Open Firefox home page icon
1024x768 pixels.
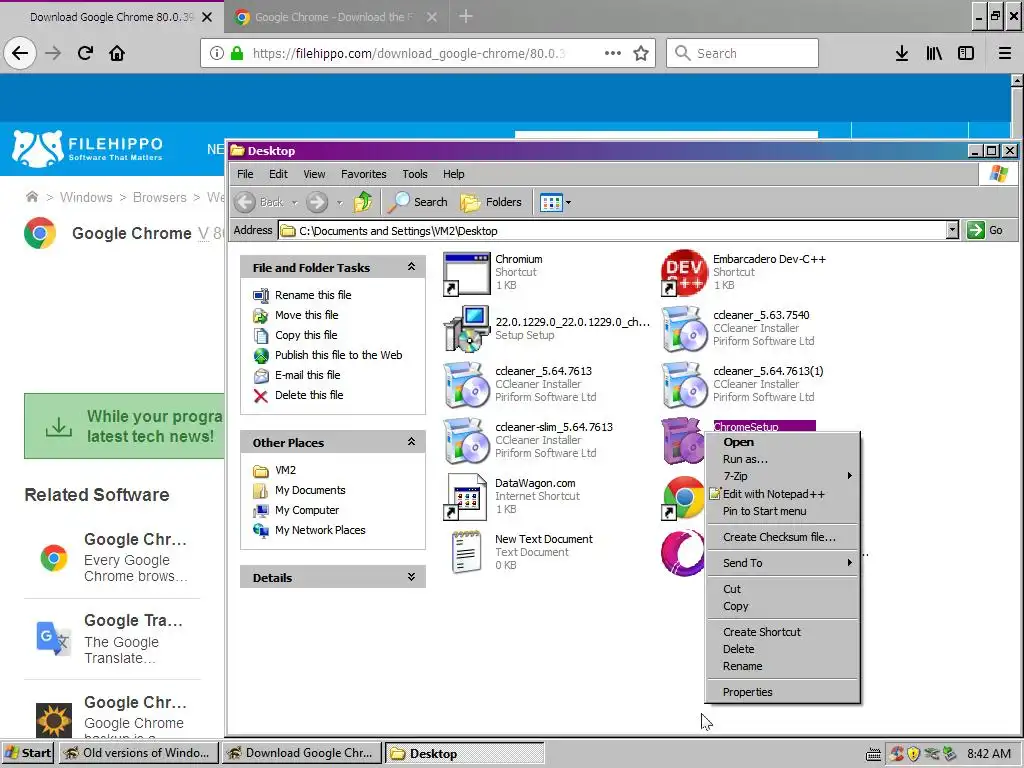[x=117, y=53]
